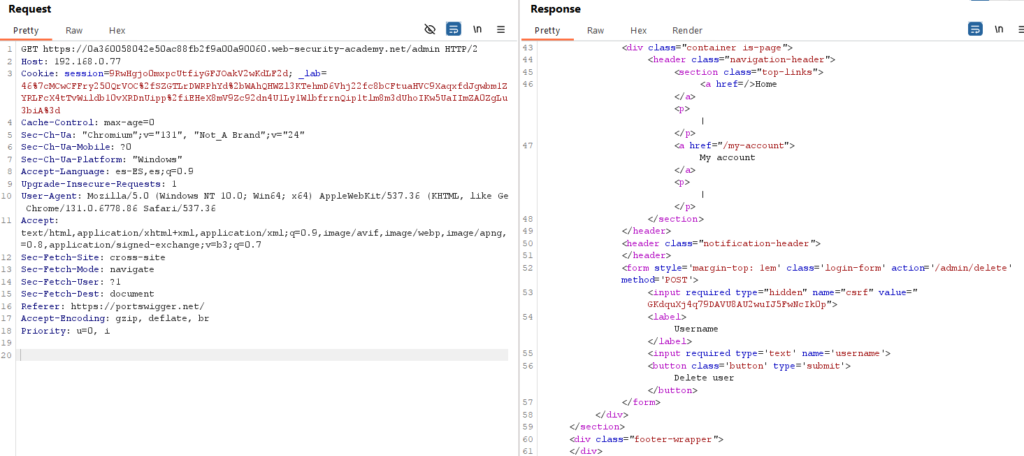This screenshot has width=1024, height=456.
Task: Click the Sec-Fetch-Mode: navigate header
Action: [x=88, y=269]
